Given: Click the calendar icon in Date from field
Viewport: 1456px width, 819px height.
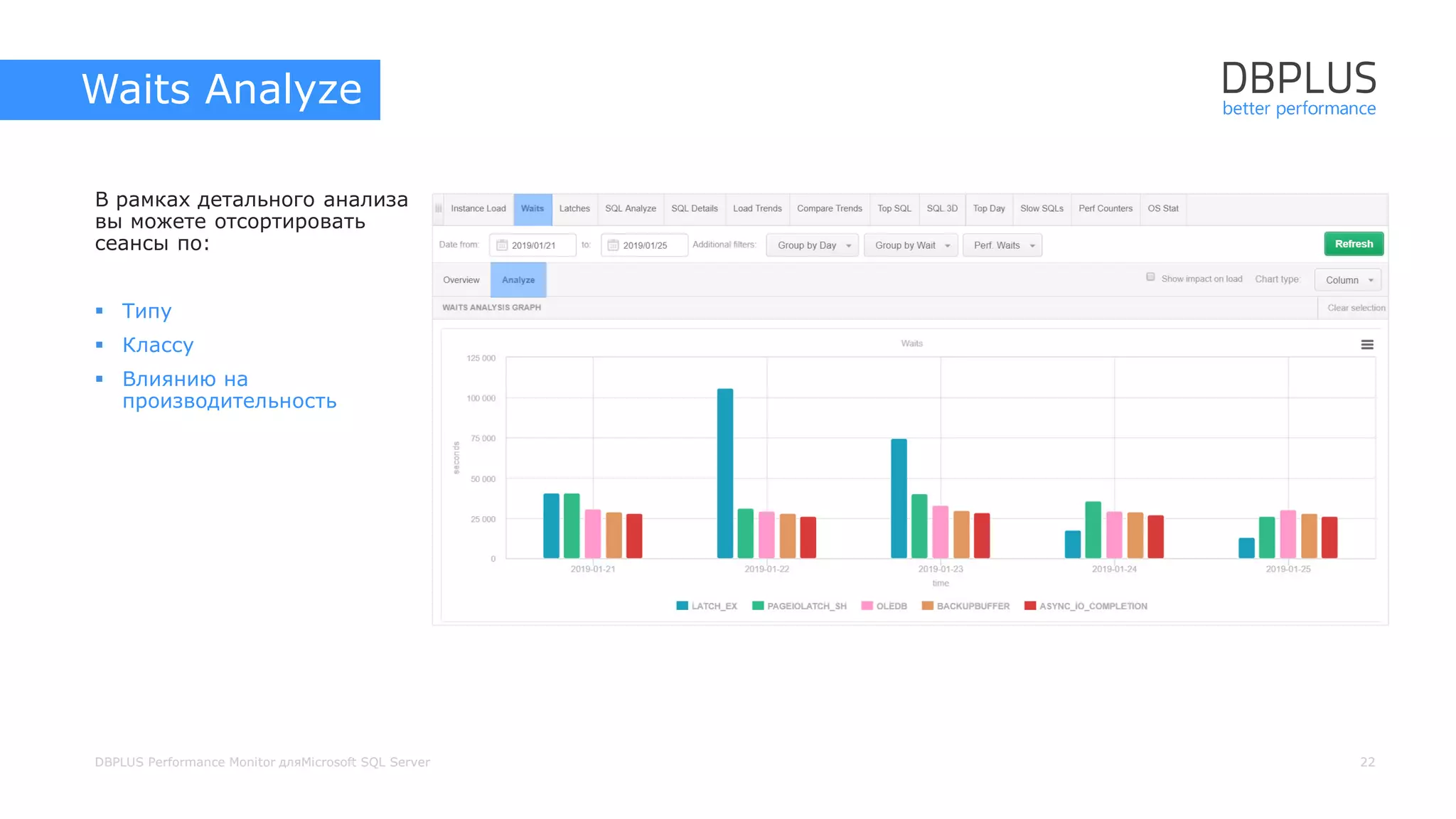Looking at the screenshot, I should 502,245.
